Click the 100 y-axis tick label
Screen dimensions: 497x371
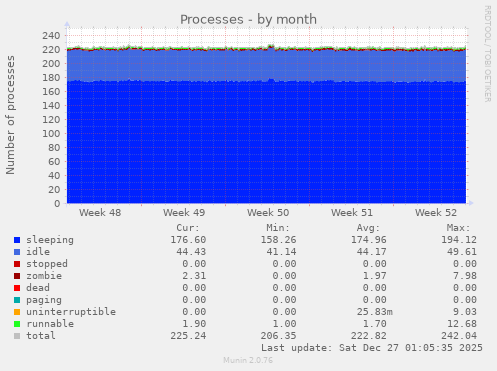coord(51,133)
